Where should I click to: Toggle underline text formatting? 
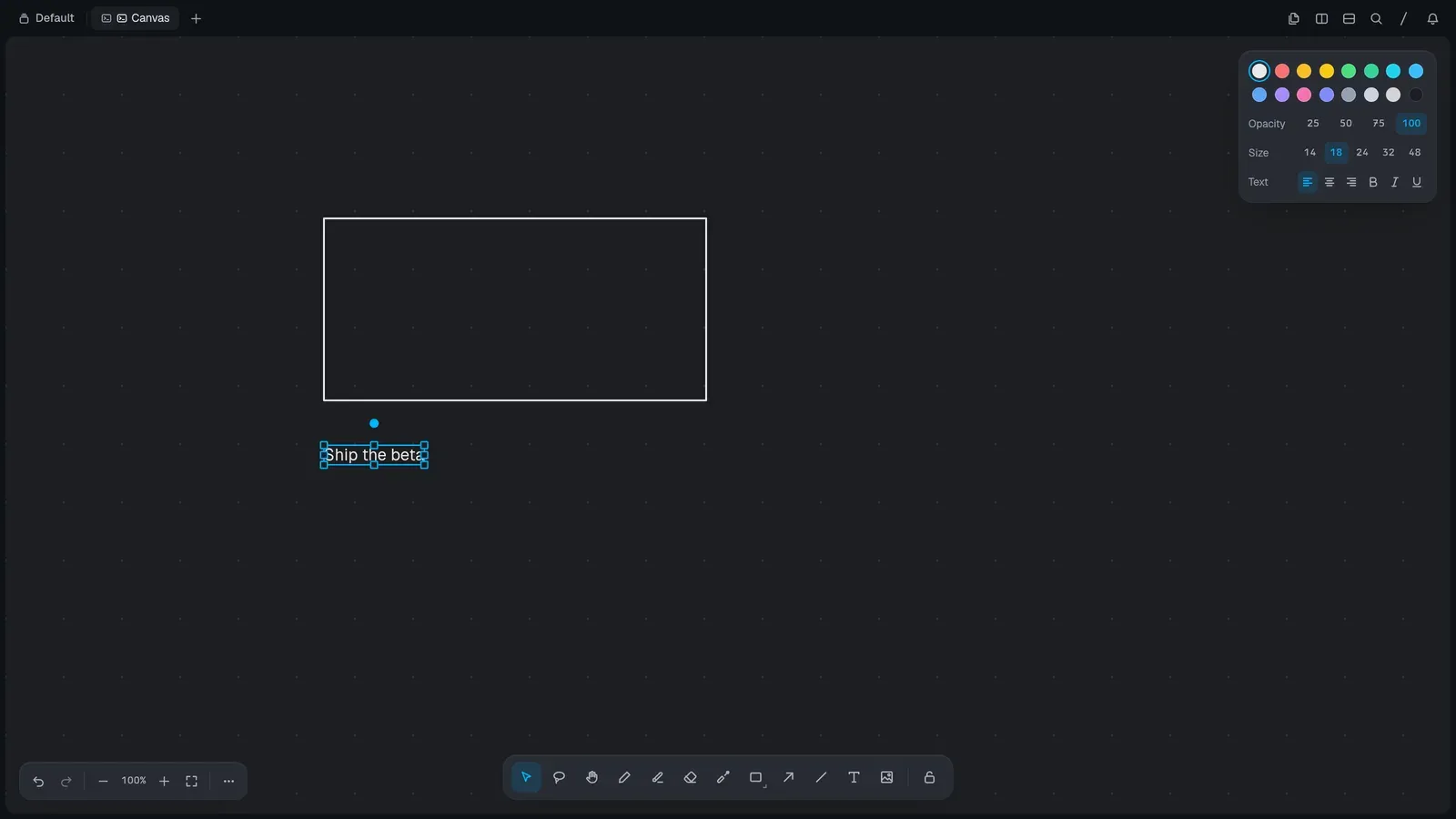click(1417, 182)
